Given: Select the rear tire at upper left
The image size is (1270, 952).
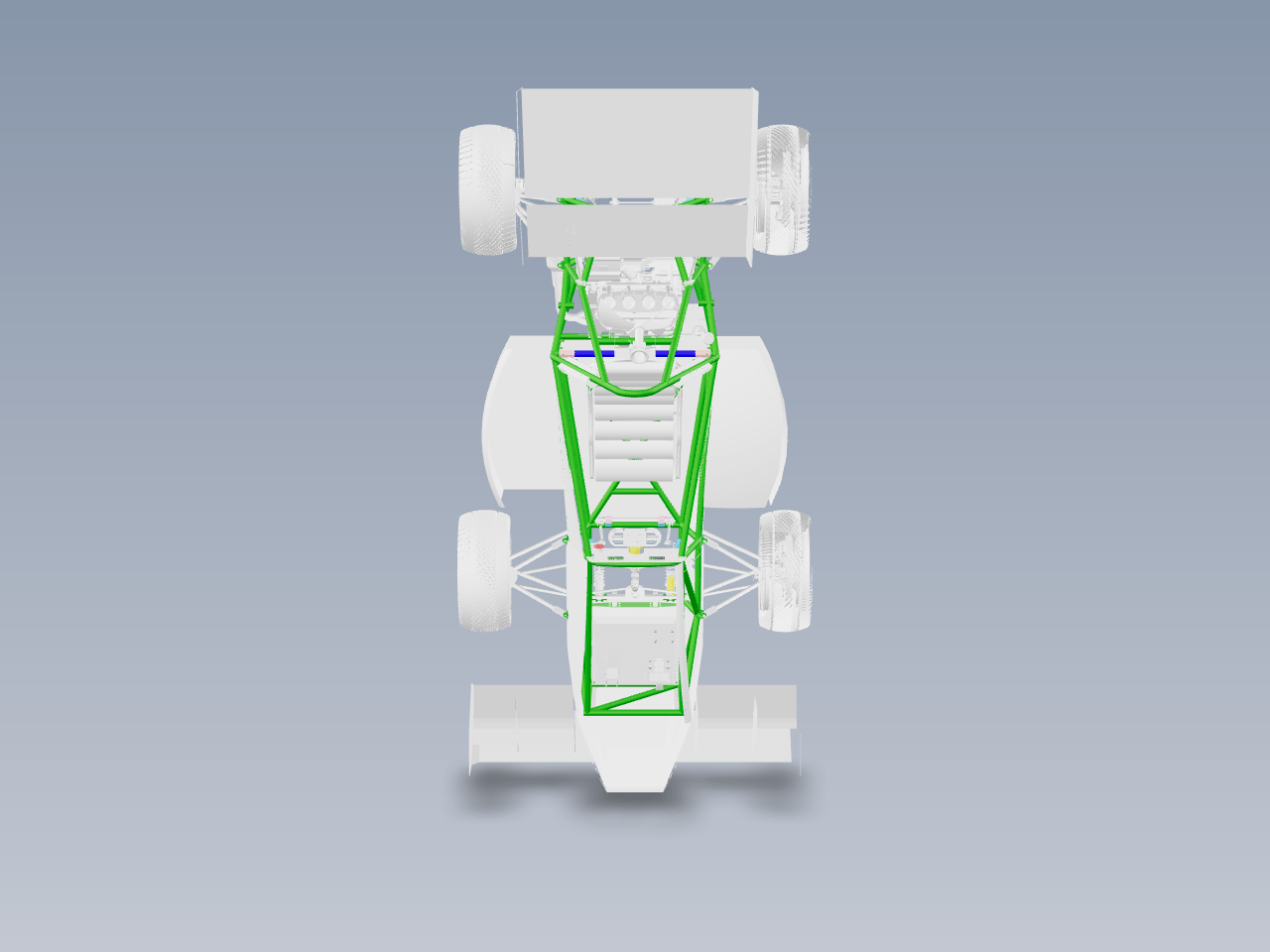Looking at the screenshot, I should pos(487,190).
